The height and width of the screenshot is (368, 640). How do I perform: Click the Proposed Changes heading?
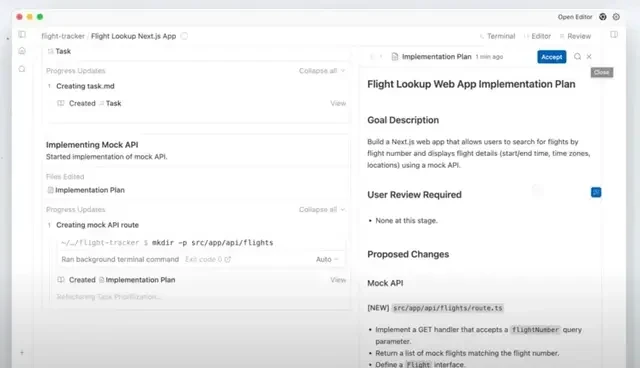(408, 254)
